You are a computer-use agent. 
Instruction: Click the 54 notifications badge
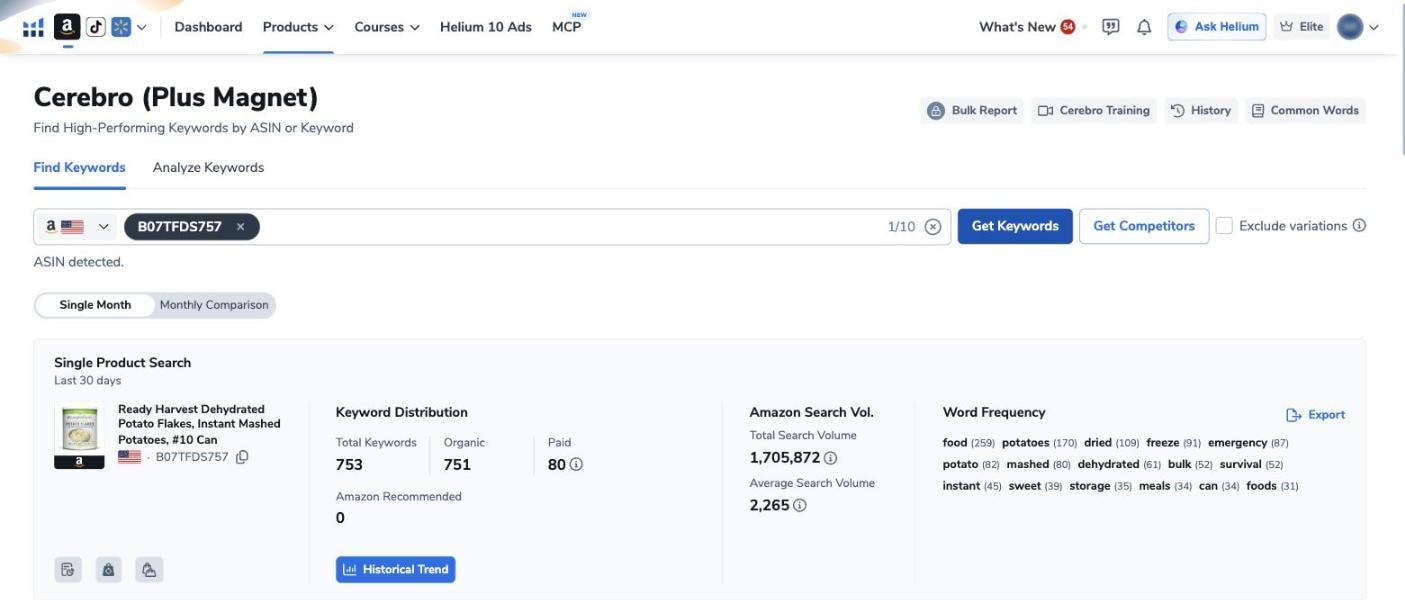click(x=1068, y=27)
